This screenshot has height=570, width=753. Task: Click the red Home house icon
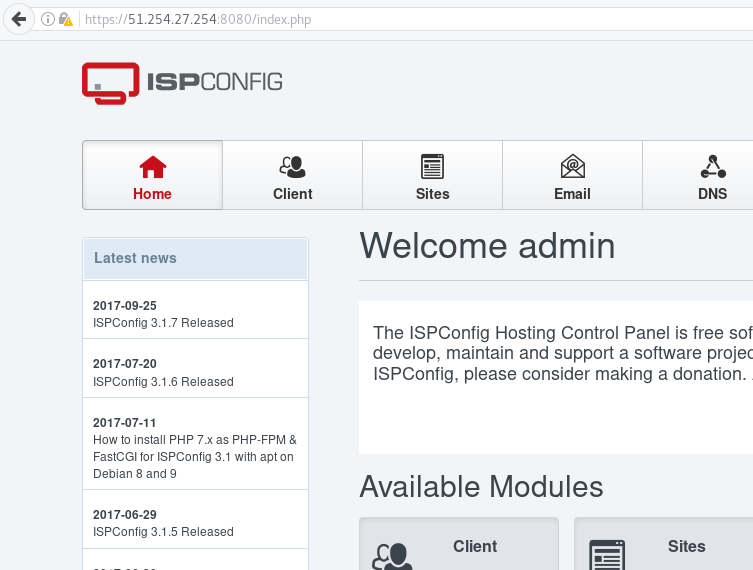[x=152, y=167]
